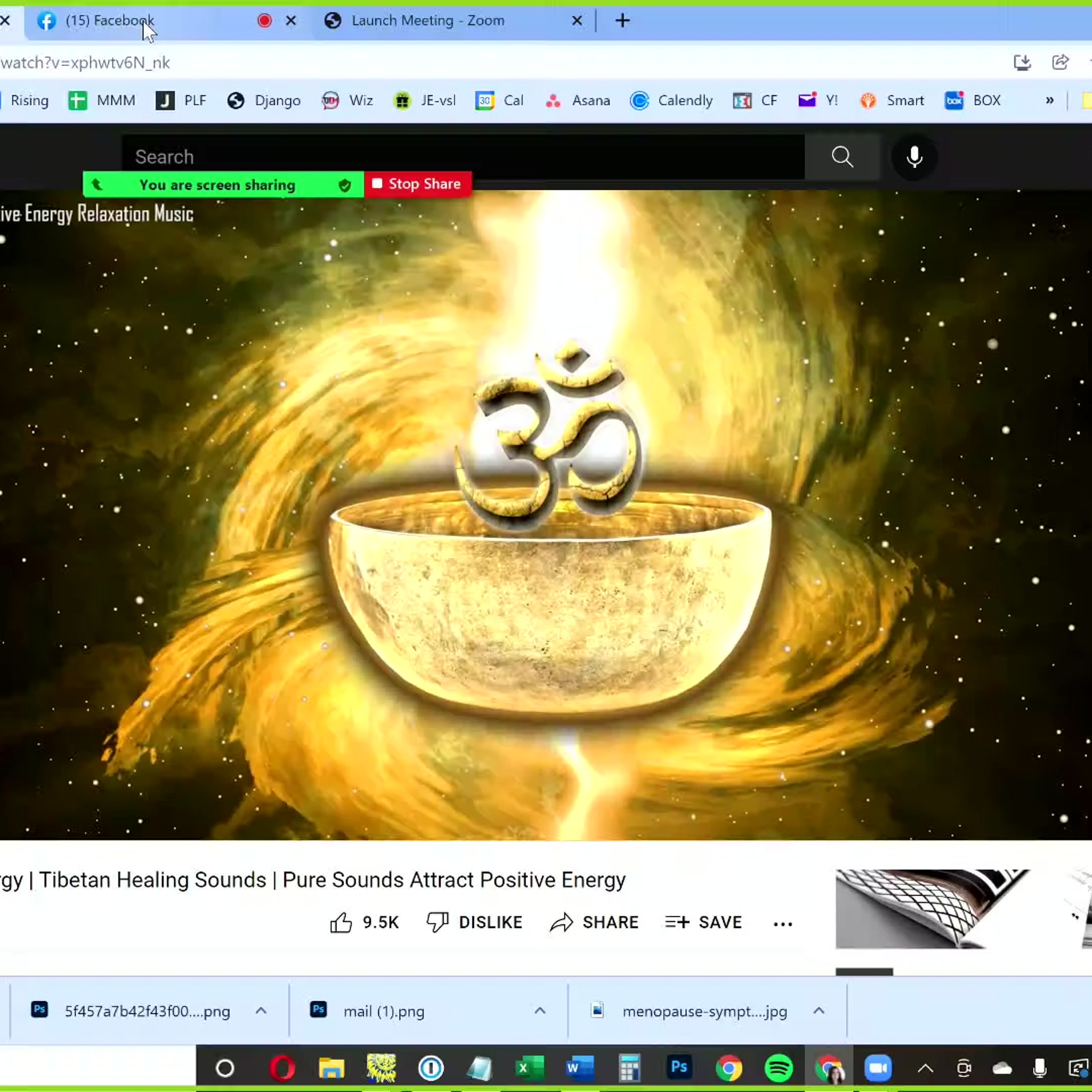
Task: Click the Zoom sharing shield indicator
Action: click(345, 185)
